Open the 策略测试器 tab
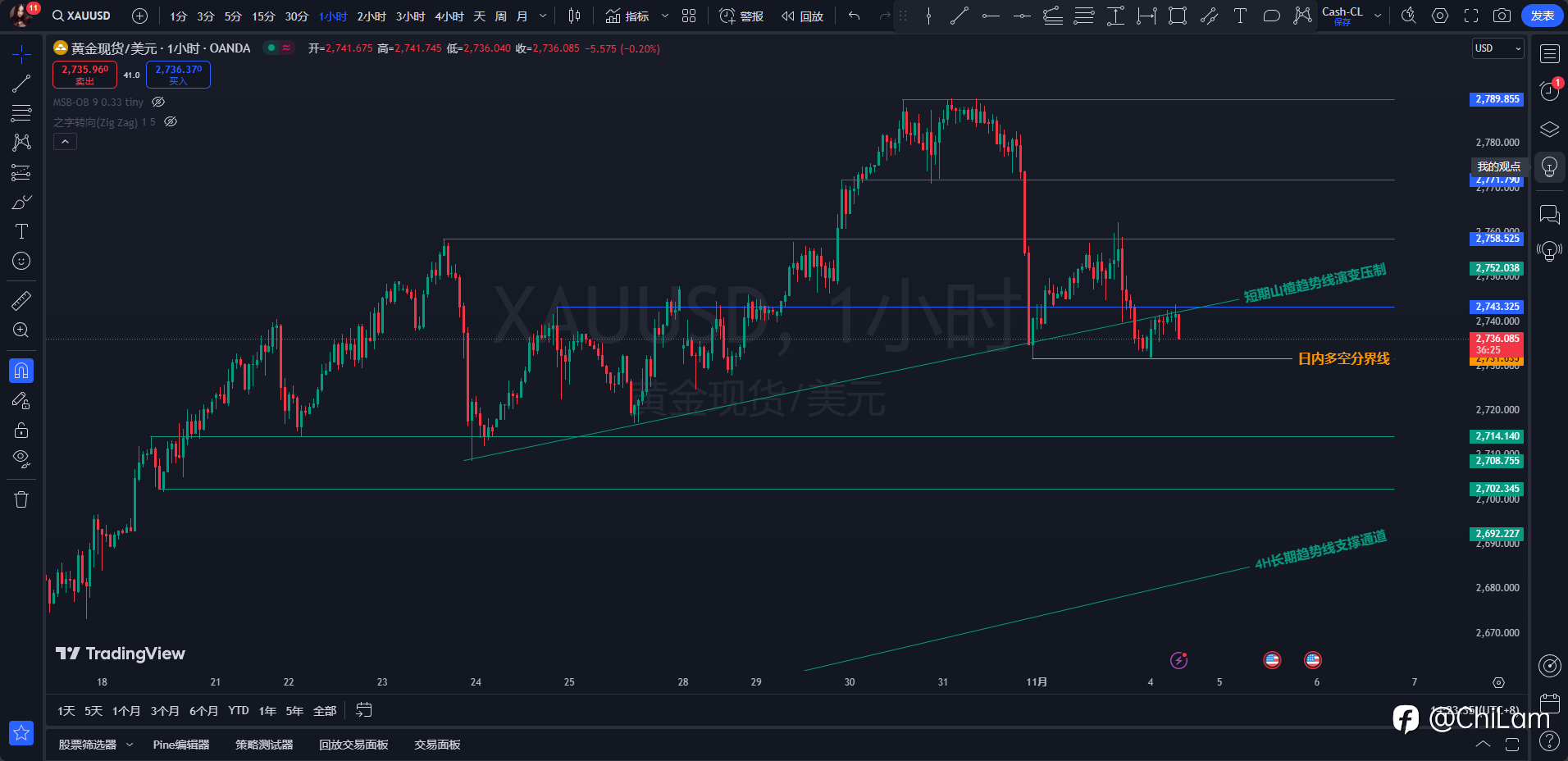Image resolution: width=1568 pixels, height=761 pixels. (264, 745)
